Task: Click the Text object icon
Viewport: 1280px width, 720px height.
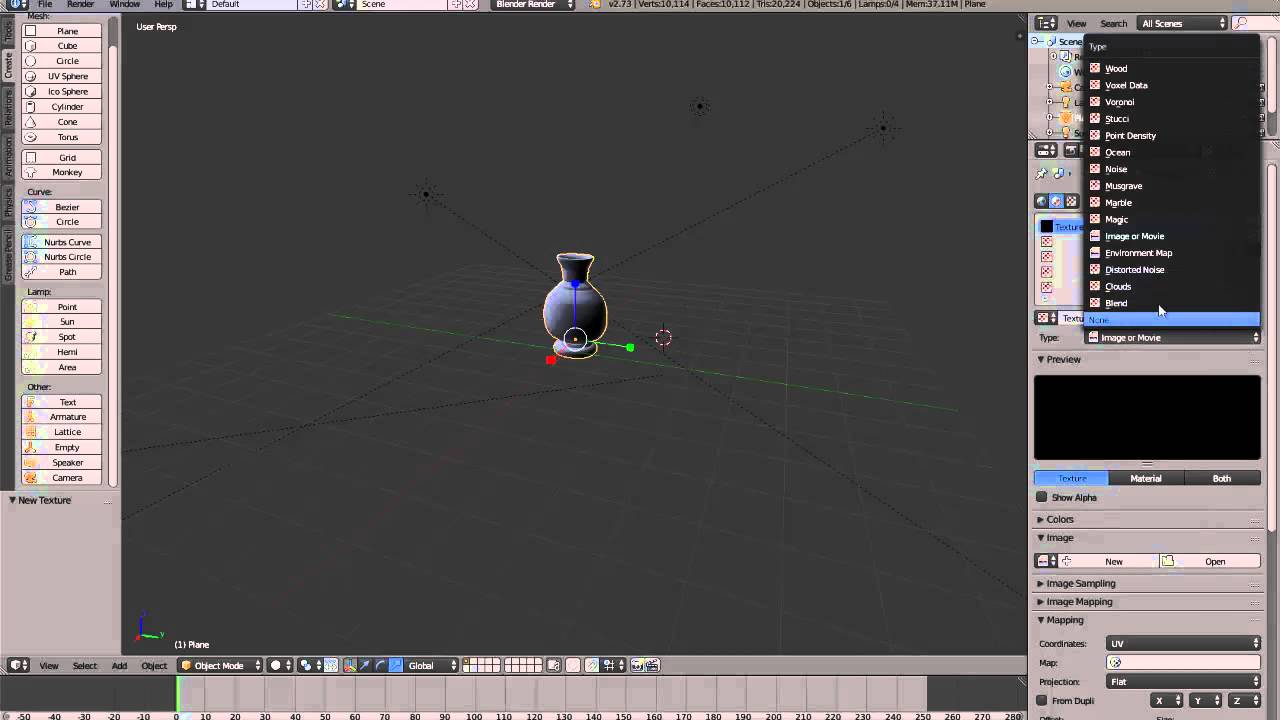Action: (x=31, y=402)
